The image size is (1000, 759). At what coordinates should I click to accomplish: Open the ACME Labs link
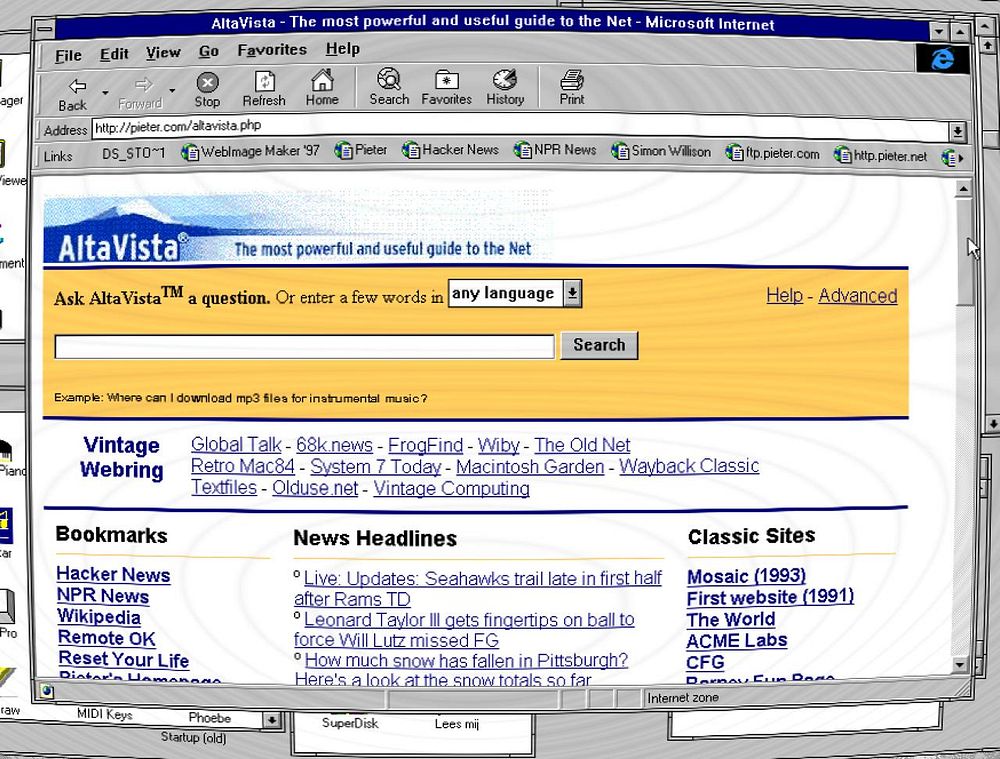click(737, 640)
